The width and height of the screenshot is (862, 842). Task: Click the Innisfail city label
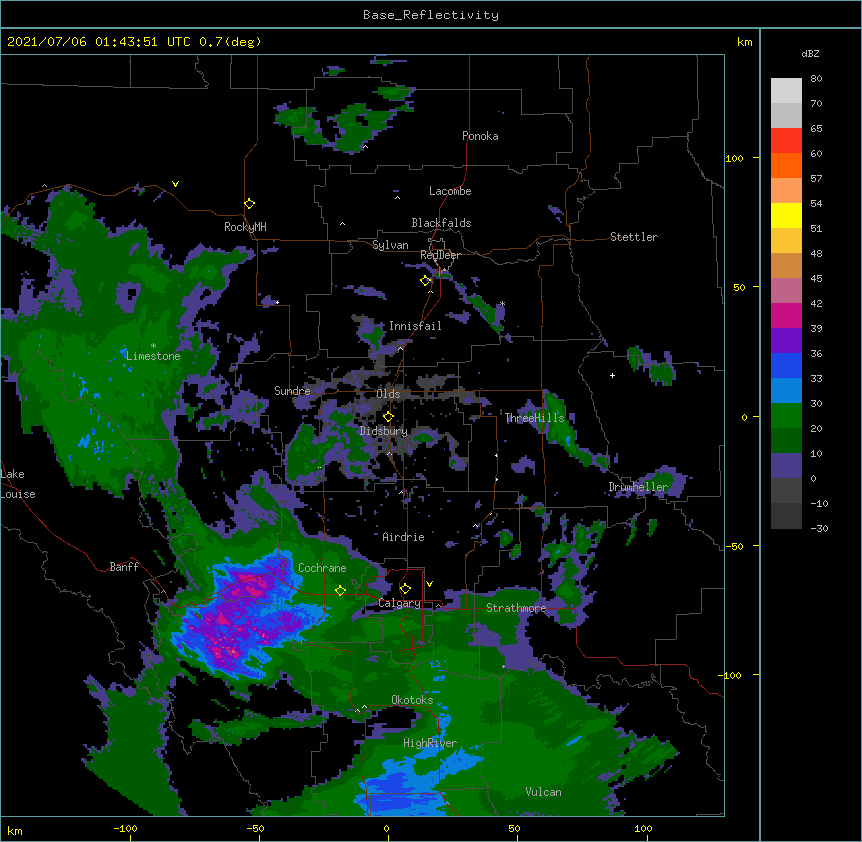coord(415,326)
